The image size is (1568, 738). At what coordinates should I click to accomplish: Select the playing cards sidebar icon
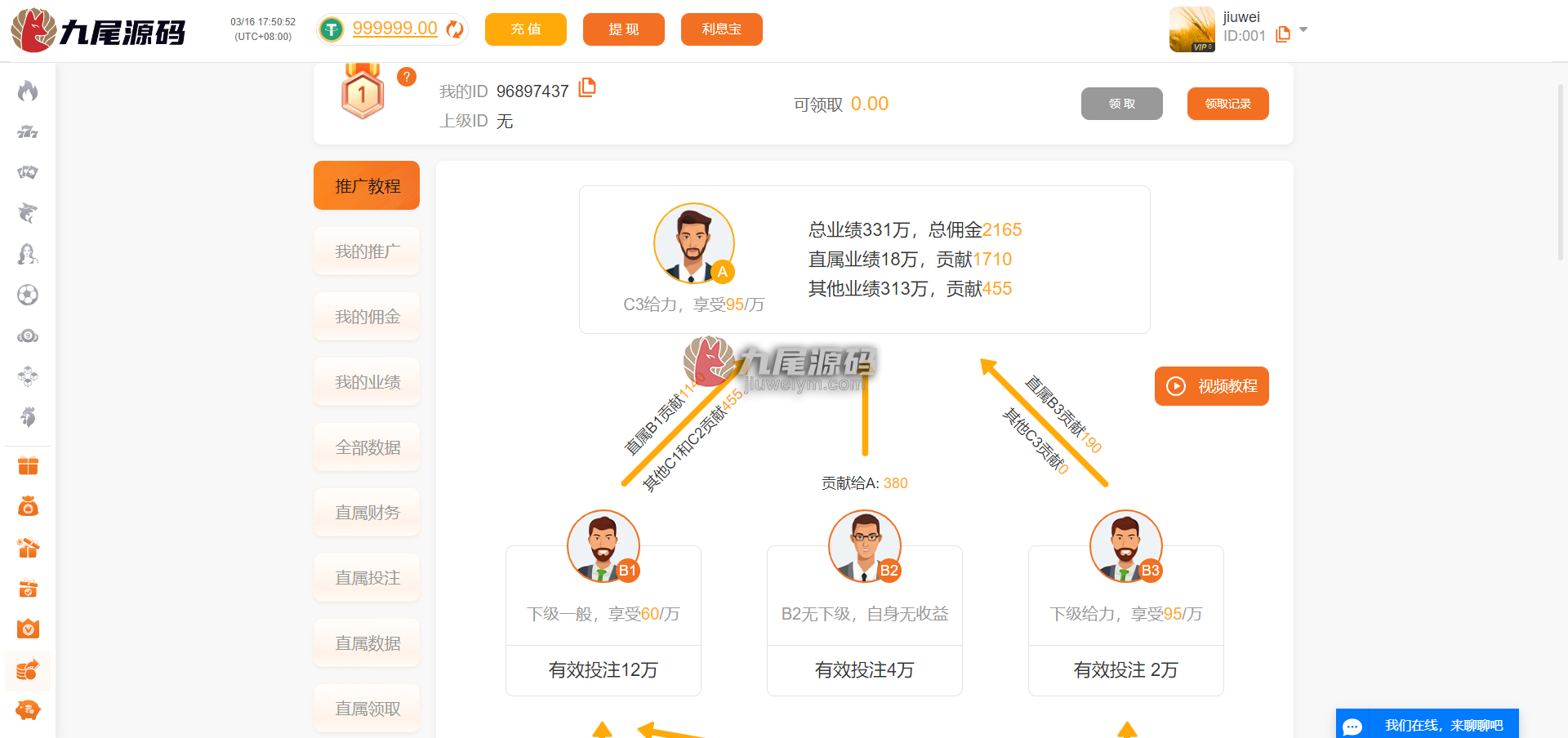pos(28,172)
